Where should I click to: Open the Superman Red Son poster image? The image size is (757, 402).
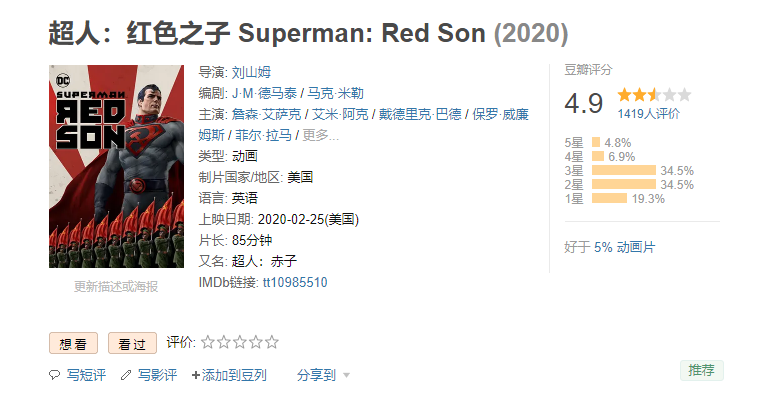(x=116, y=166)
